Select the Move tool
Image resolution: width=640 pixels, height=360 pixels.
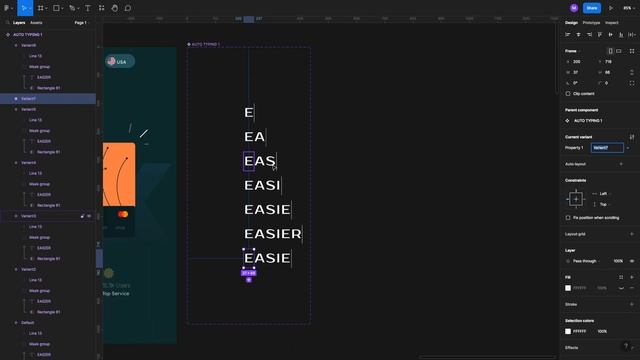click(x=23, y=8)
